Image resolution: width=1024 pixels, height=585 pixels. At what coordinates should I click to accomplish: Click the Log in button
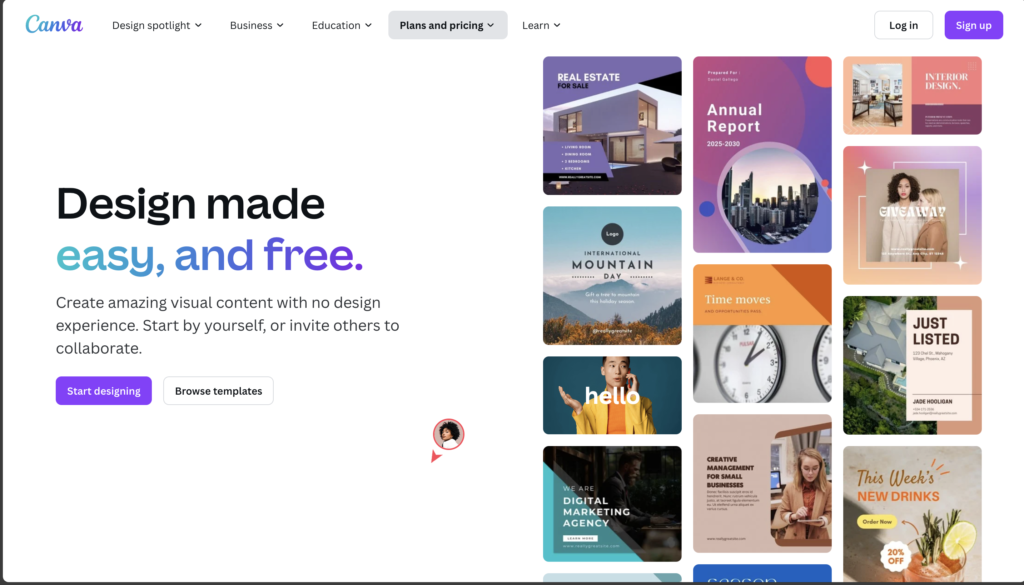coord(903,25)
